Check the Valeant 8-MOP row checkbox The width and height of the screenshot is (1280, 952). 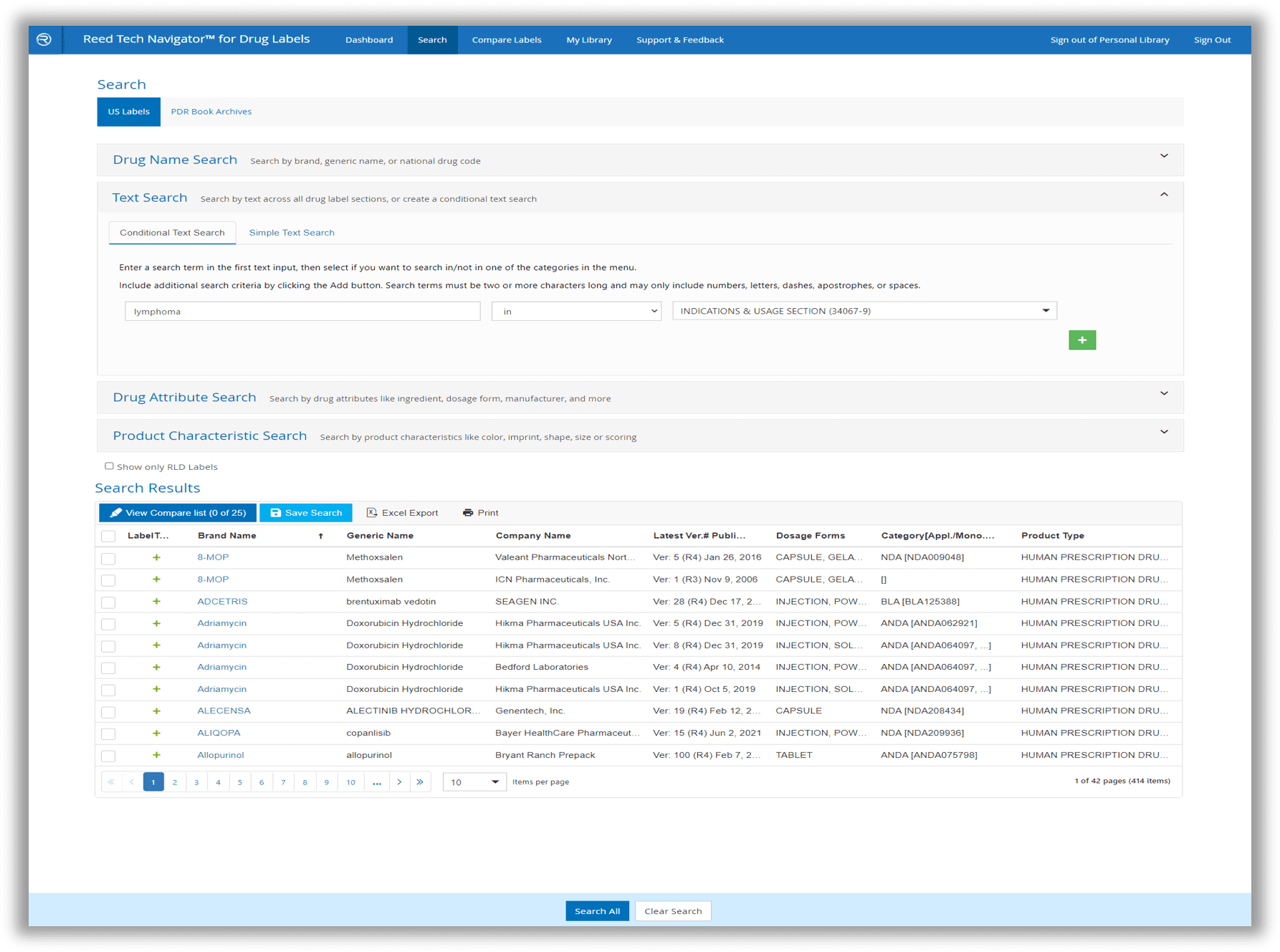(x=108, y=558)
